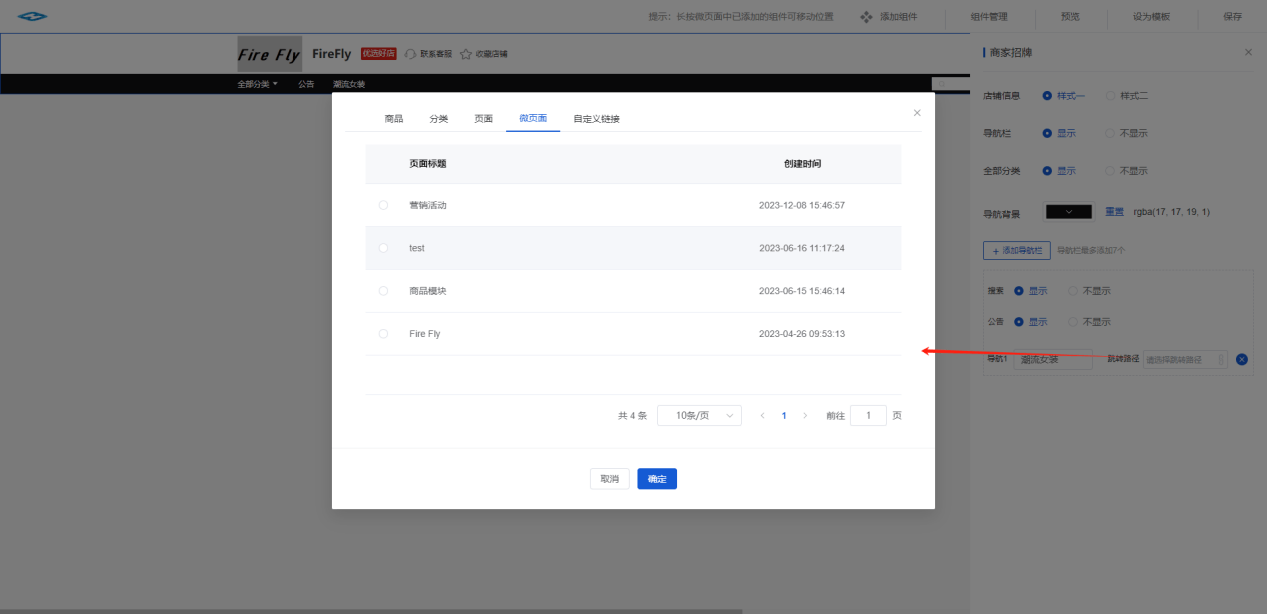This screenshot has height=614, width=1267.
Task: Close the link selection dialog
Action: [916, 113]
